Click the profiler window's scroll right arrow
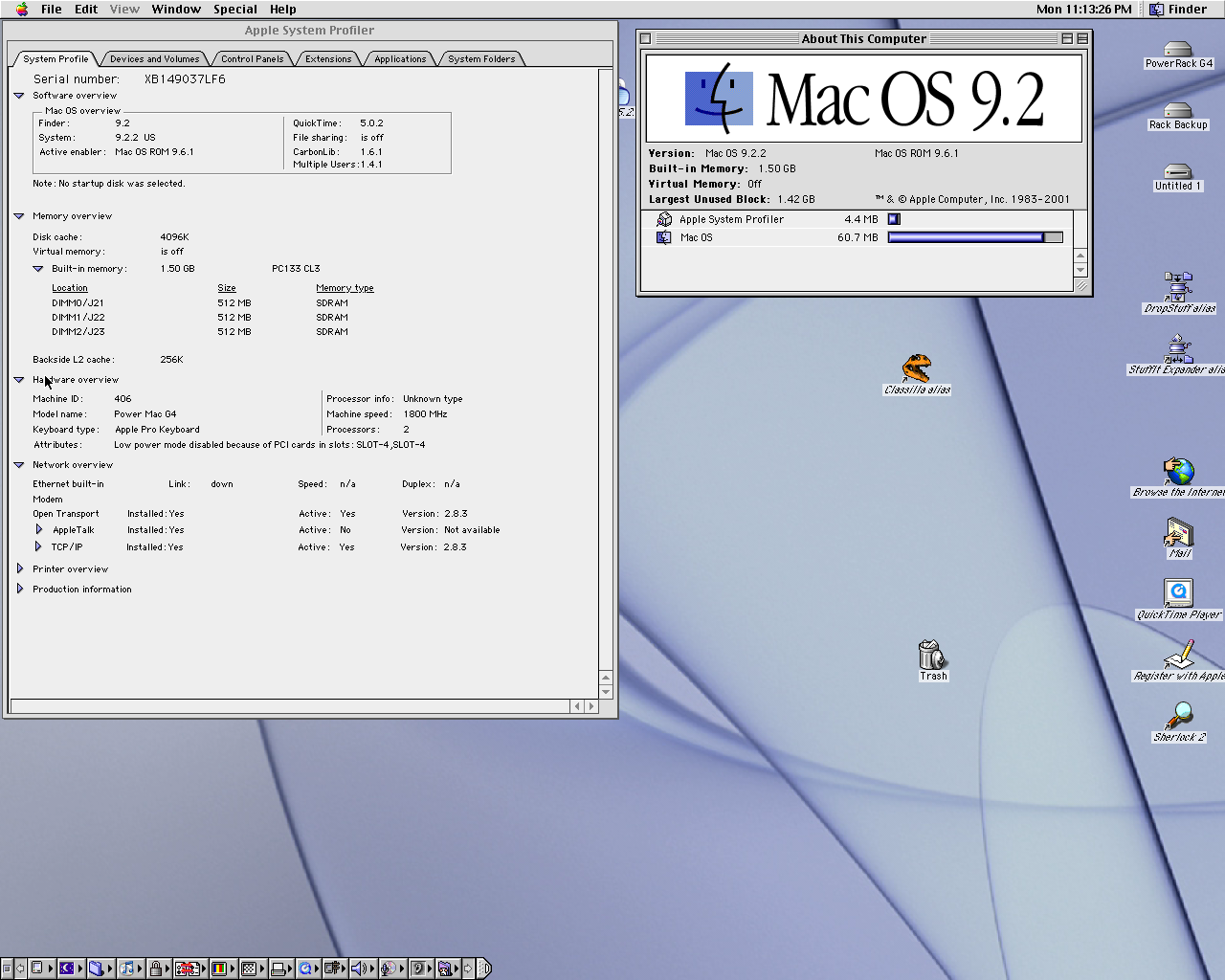 (590, 706)
